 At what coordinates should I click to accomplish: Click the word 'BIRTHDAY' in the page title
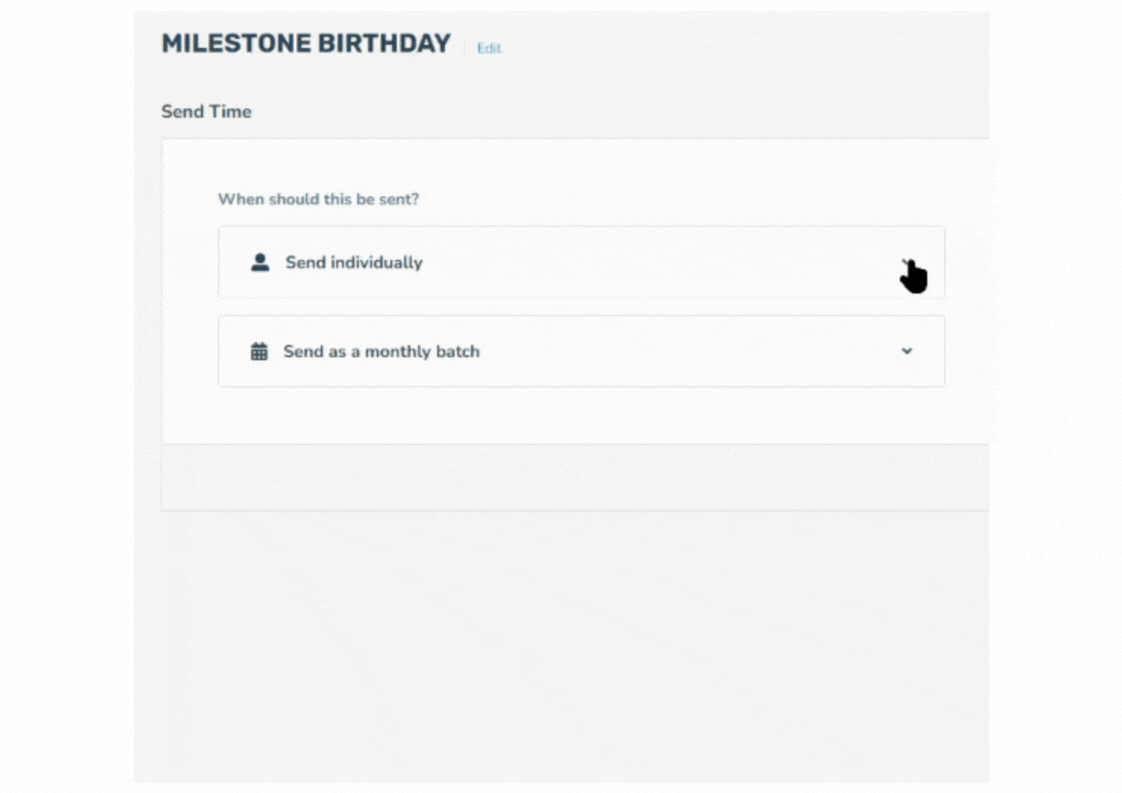(x=384, y=44)
